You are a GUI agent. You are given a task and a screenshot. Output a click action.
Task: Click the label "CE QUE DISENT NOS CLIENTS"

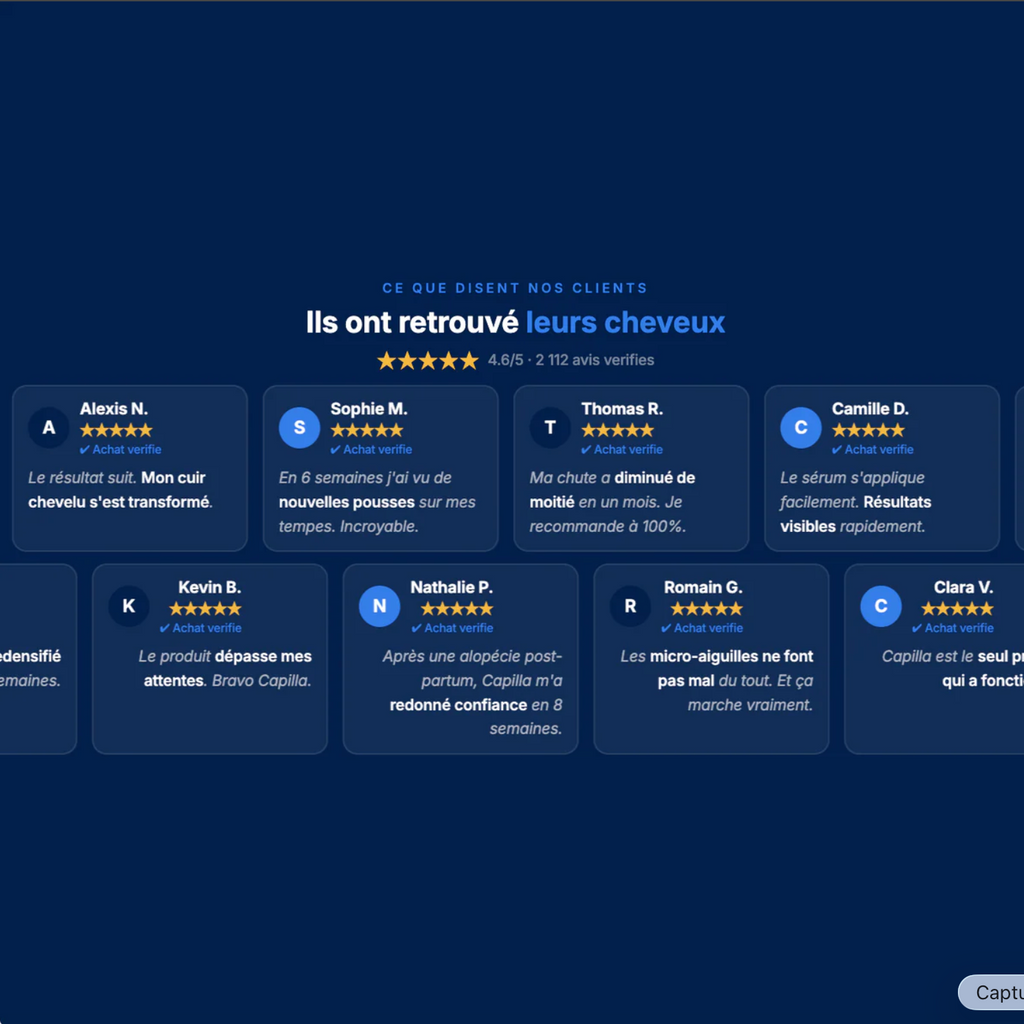515,288
